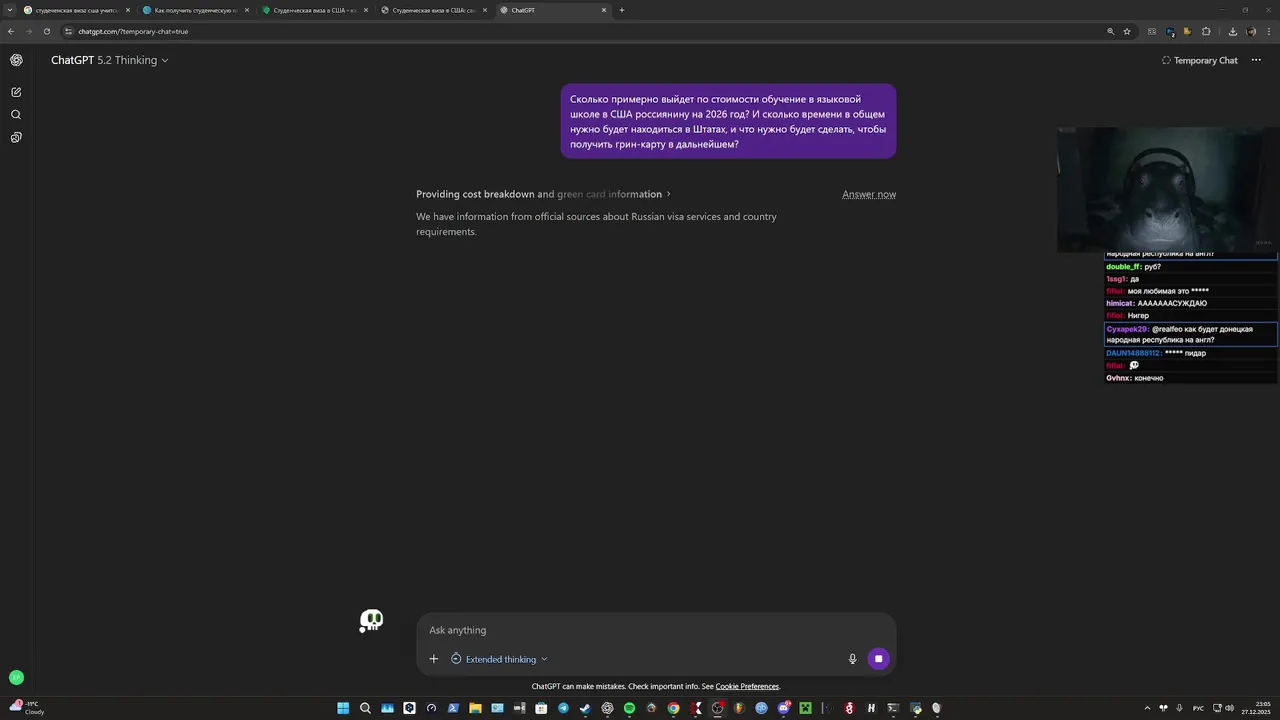Switch to tab Как получить студенческую
1280x720 pixels.
pos(195,10)
